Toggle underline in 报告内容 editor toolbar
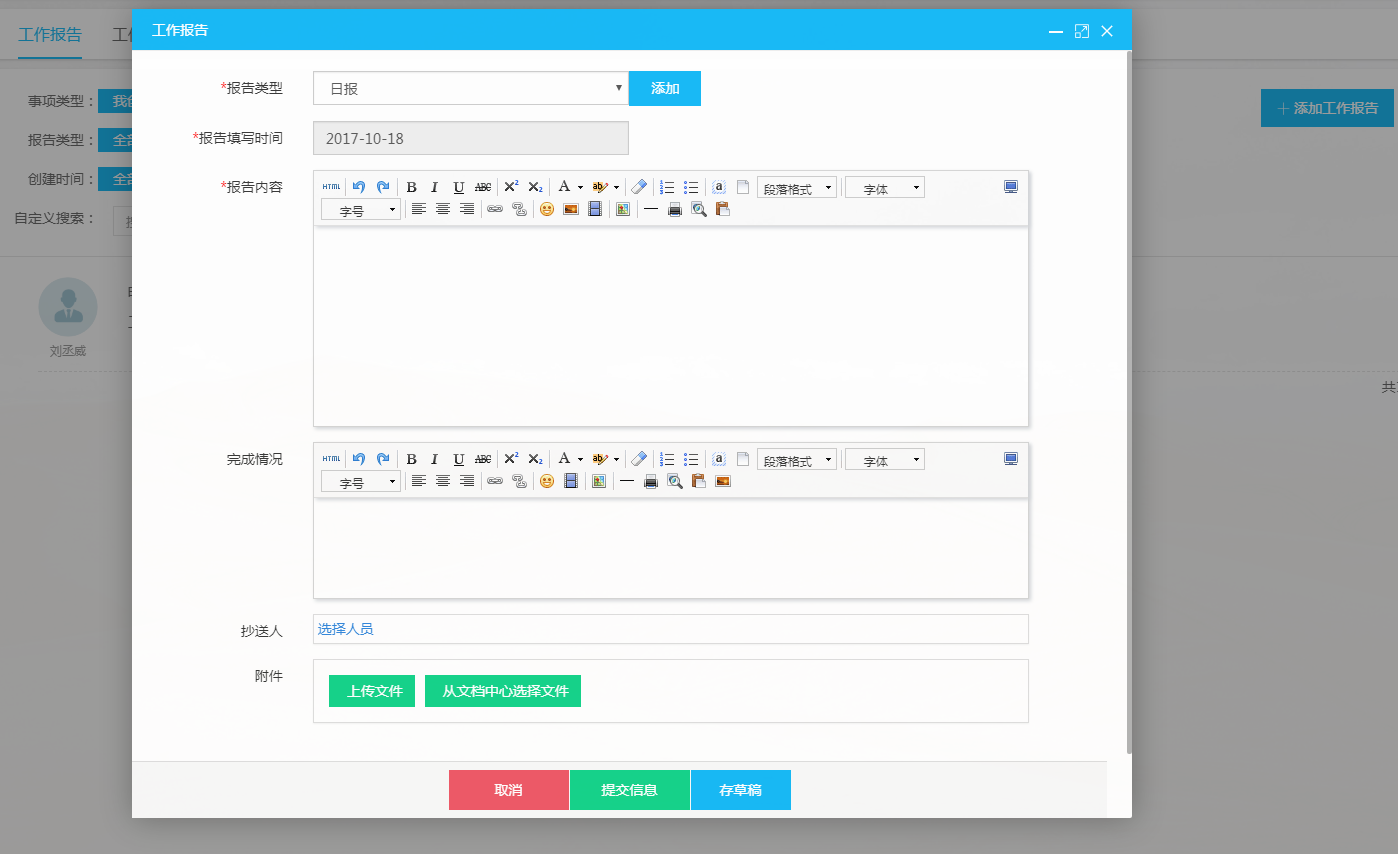 coord(459,187)
